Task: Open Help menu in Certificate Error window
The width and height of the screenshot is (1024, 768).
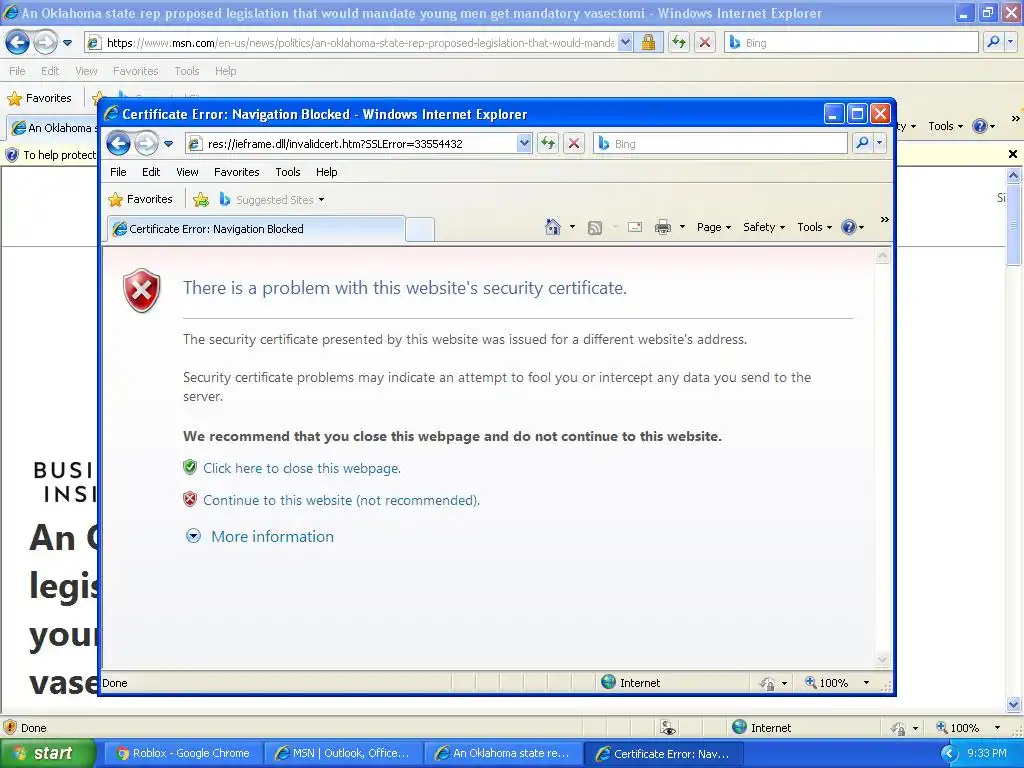Action: tap(327, 172)
